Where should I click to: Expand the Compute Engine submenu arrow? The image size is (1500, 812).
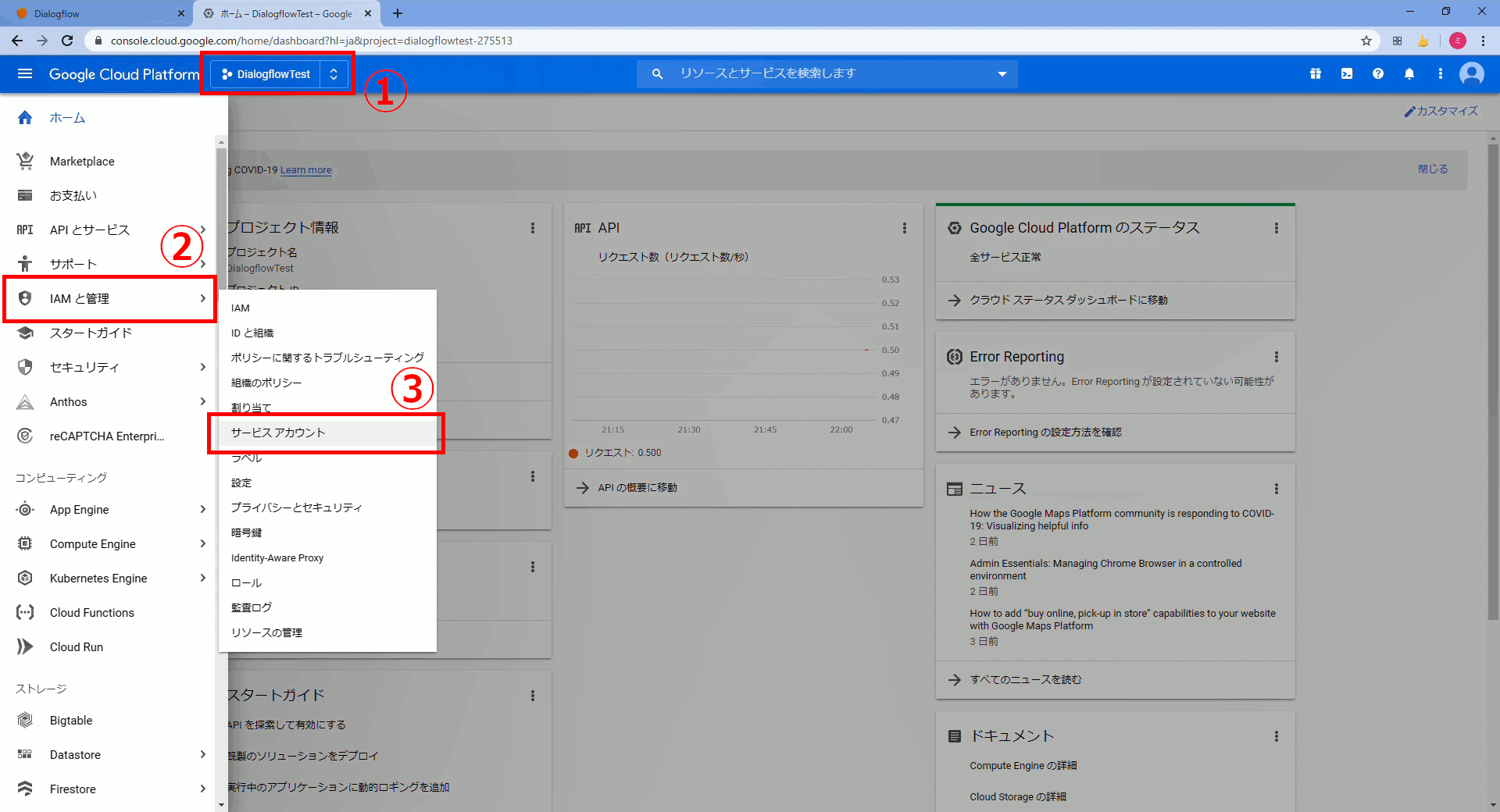tap(202, 543)
